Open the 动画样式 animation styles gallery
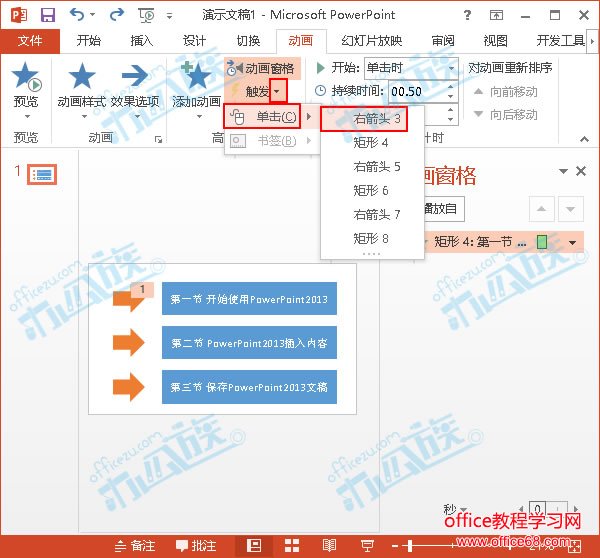Screen dimensions: 600x558 (82, 89)
